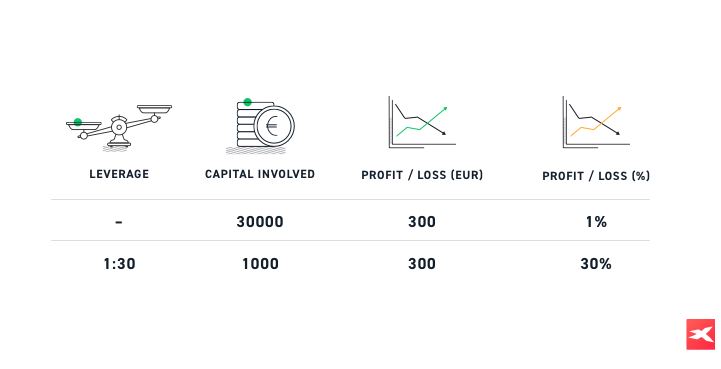Viewport: 721px width, 369px height.
Task: Click the green dot on the scale
Action: click(x=78, y=122)
